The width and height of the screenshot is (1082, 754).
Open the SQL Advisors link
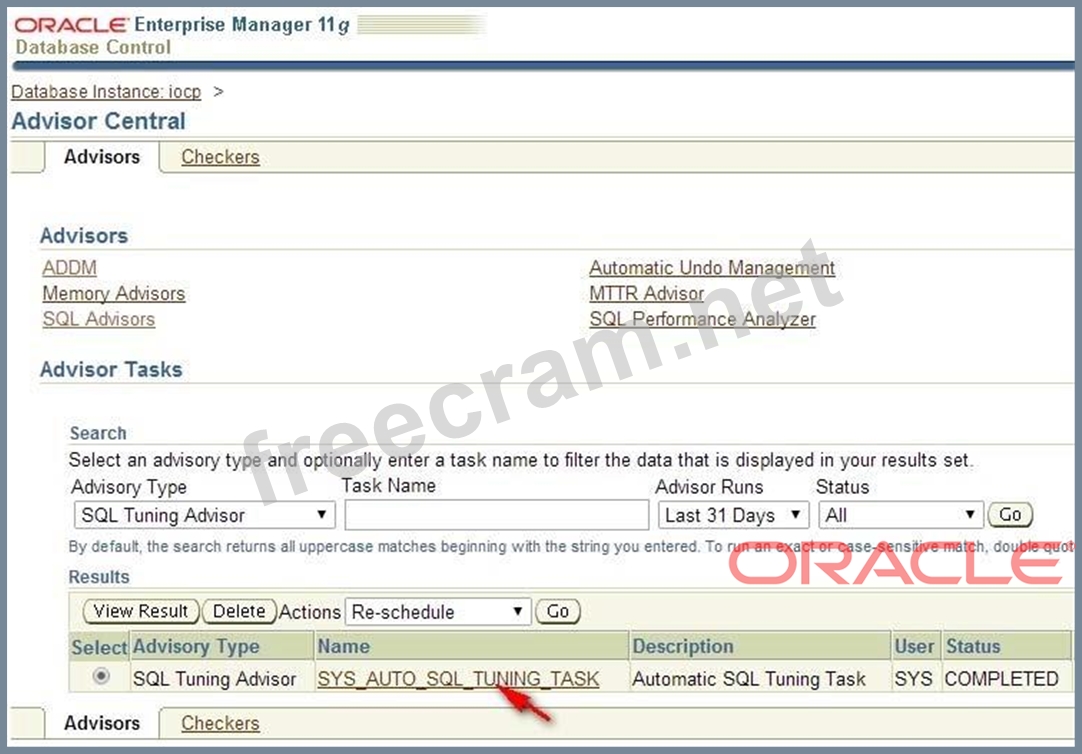[x=99, y=319]
